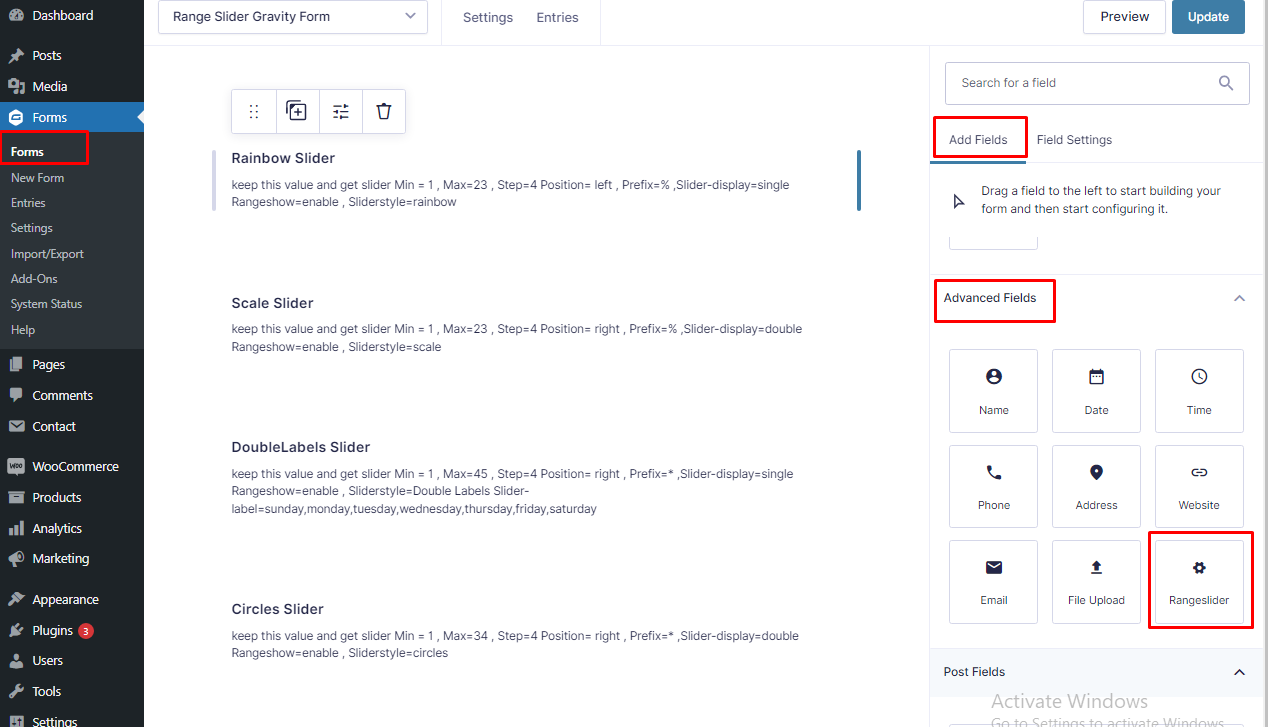Add a File Upload field
This screenshot has height=727, width=1268.
point(1096,581)
